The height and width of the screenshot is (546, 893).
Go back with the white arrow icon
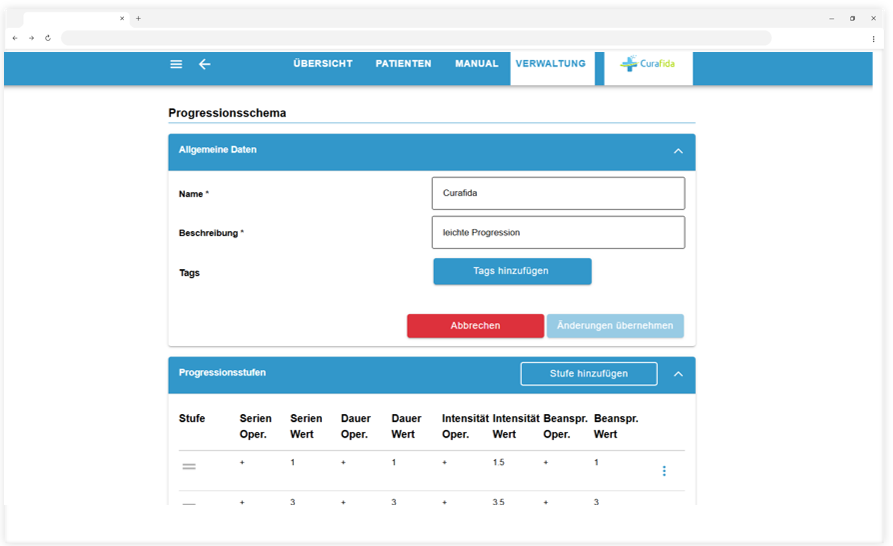(204, 64)
